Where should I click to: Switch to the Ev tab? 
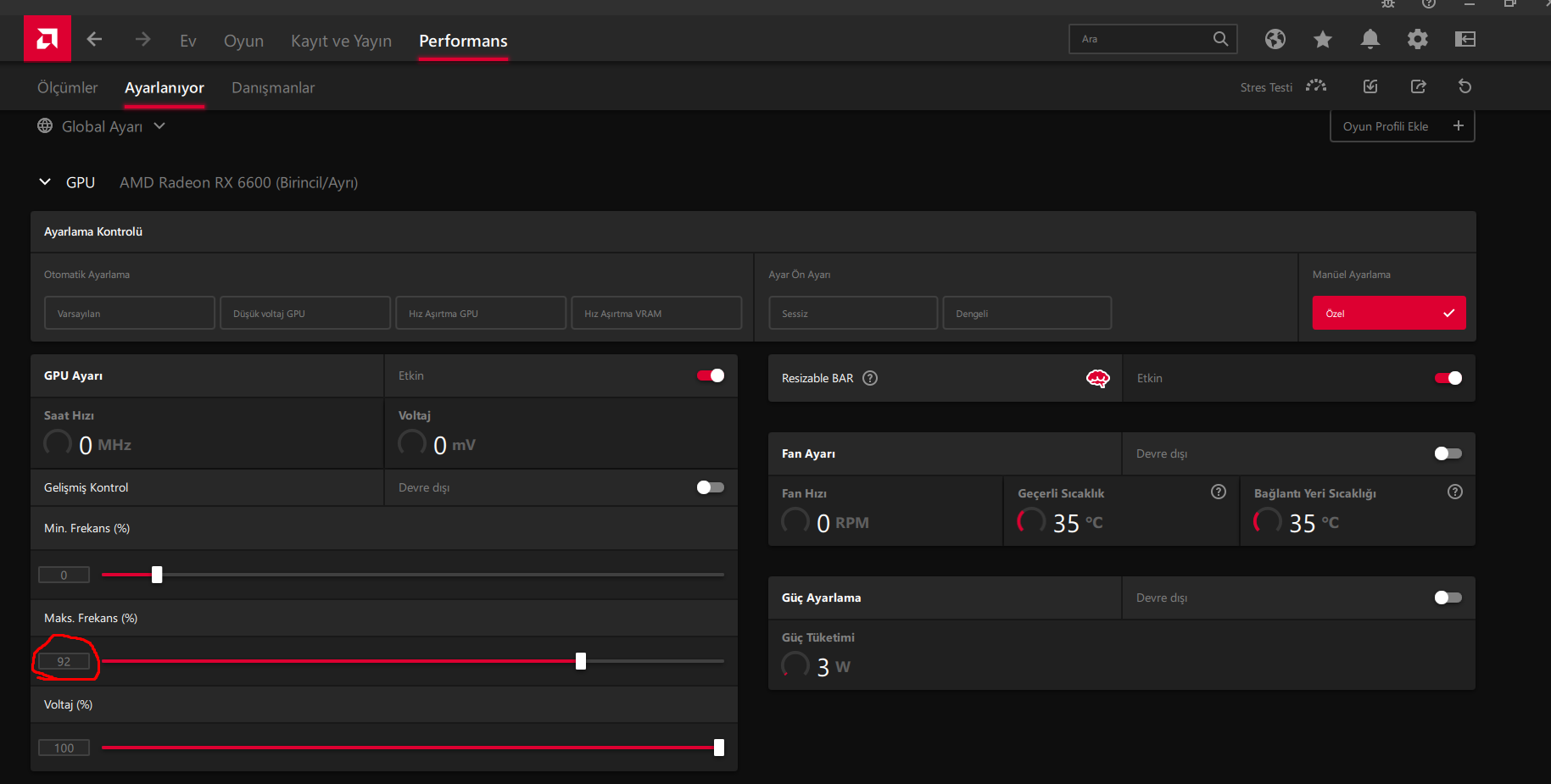coord(188,41)
